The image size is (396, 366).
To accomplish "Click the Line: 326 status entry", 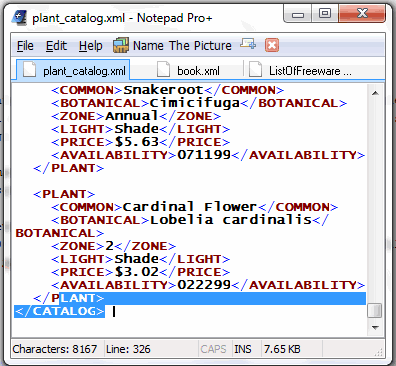I will [128, 349].
